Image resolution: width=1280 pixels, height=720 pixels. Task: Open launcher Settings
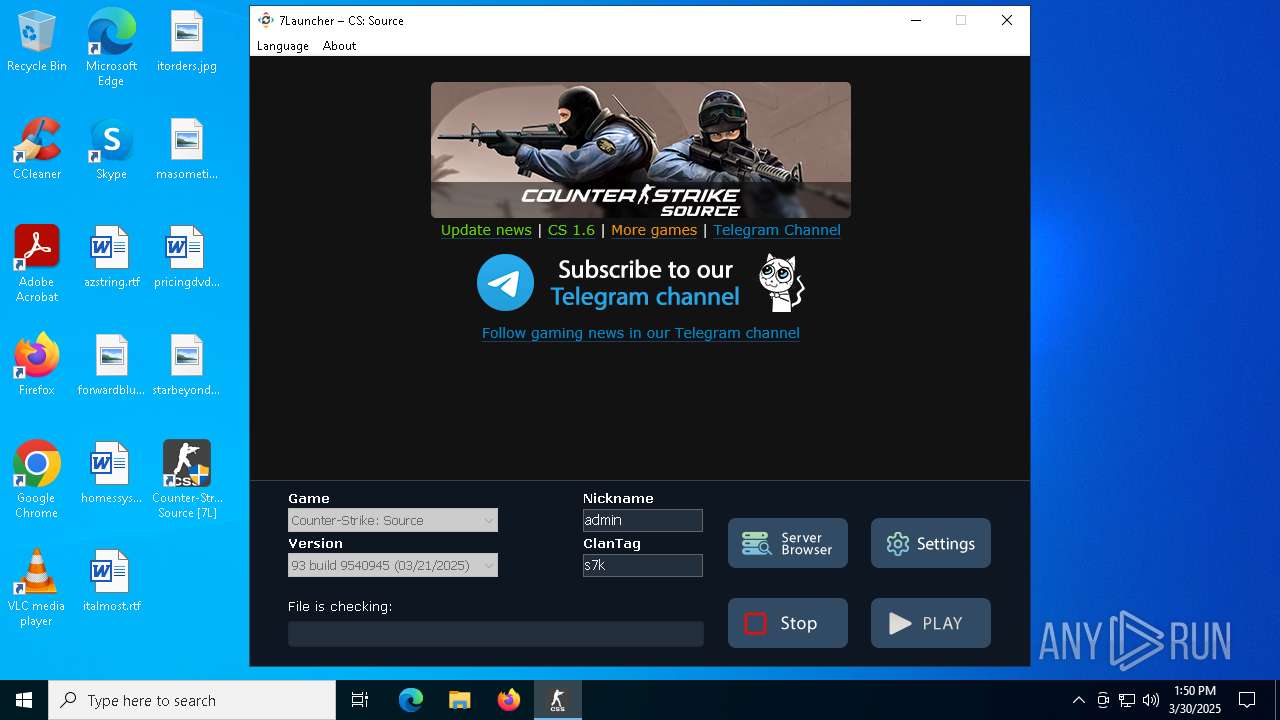tap(931, 543)
